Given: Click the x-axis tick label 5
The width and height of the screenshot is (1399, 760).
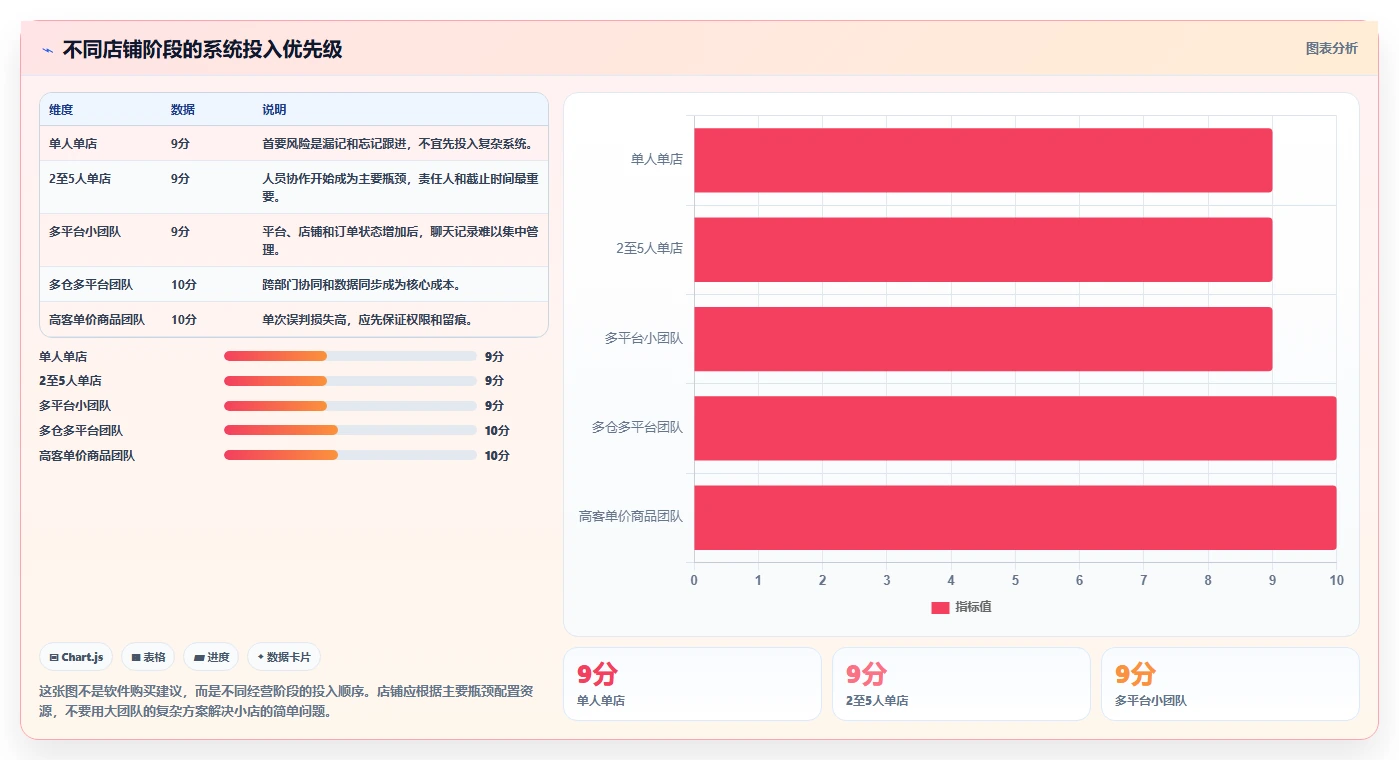Looking at the screenshot, I should 1015,580.
